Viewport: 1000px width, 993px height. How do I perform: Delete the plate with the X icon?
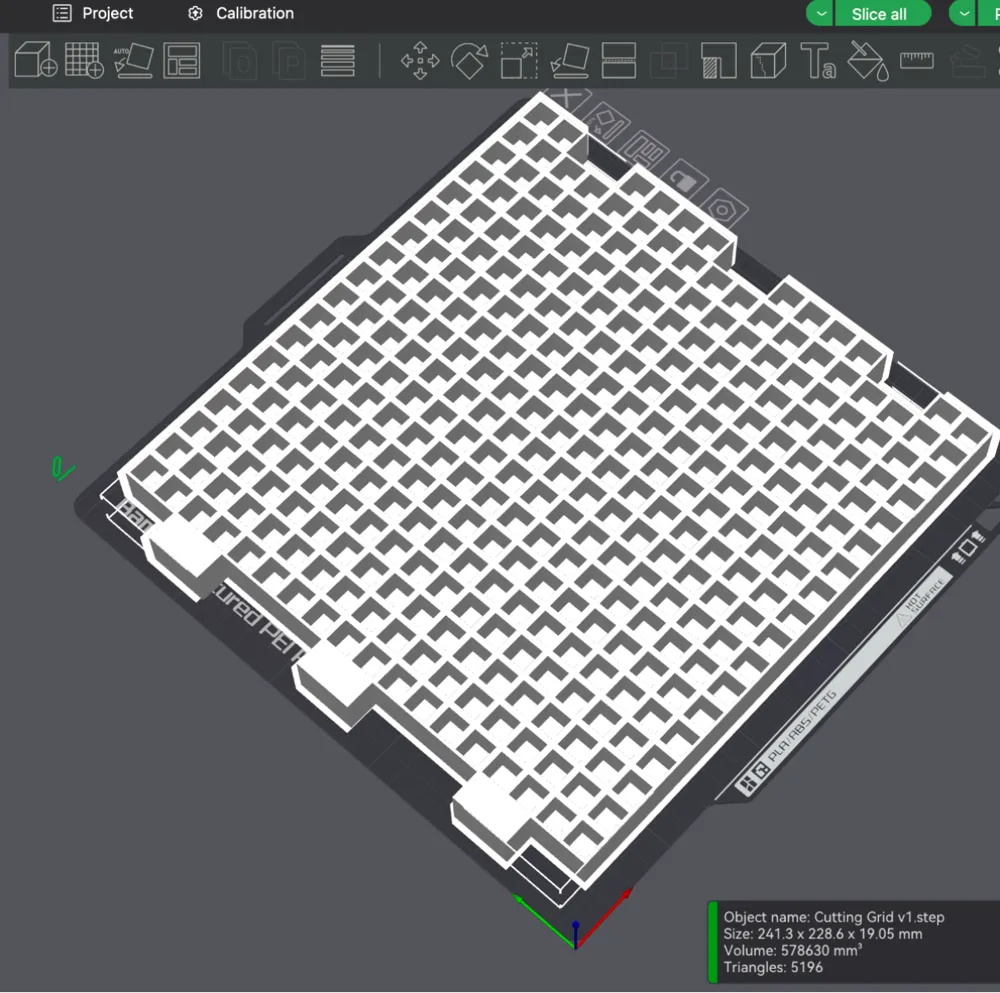click(567, 96)
